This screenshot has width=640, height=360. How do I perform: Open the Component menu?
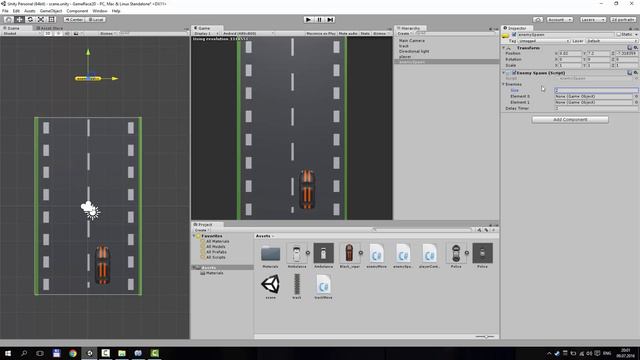(x=77, y=11)
